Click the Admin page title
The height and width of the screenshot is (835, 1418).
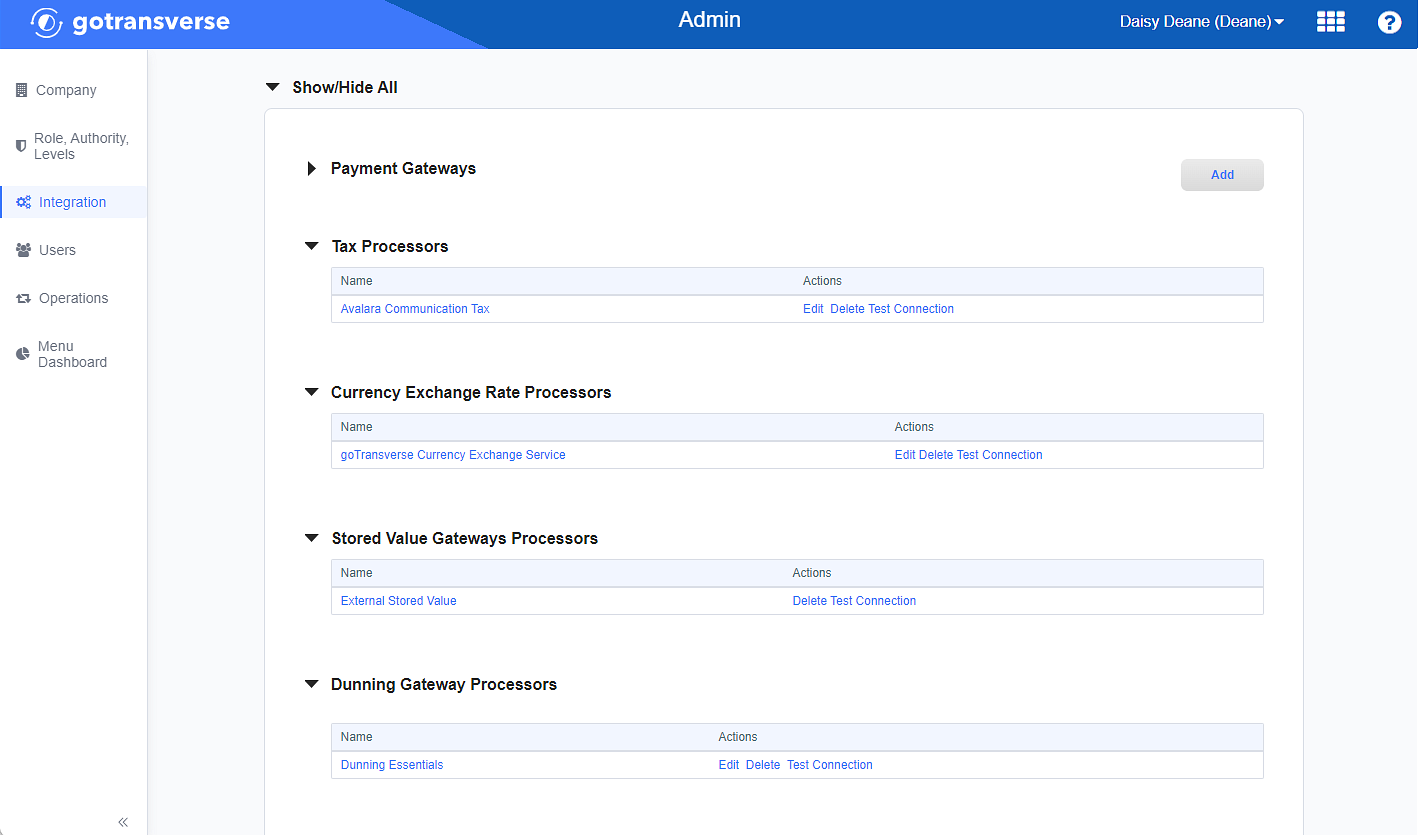point(709,20)
